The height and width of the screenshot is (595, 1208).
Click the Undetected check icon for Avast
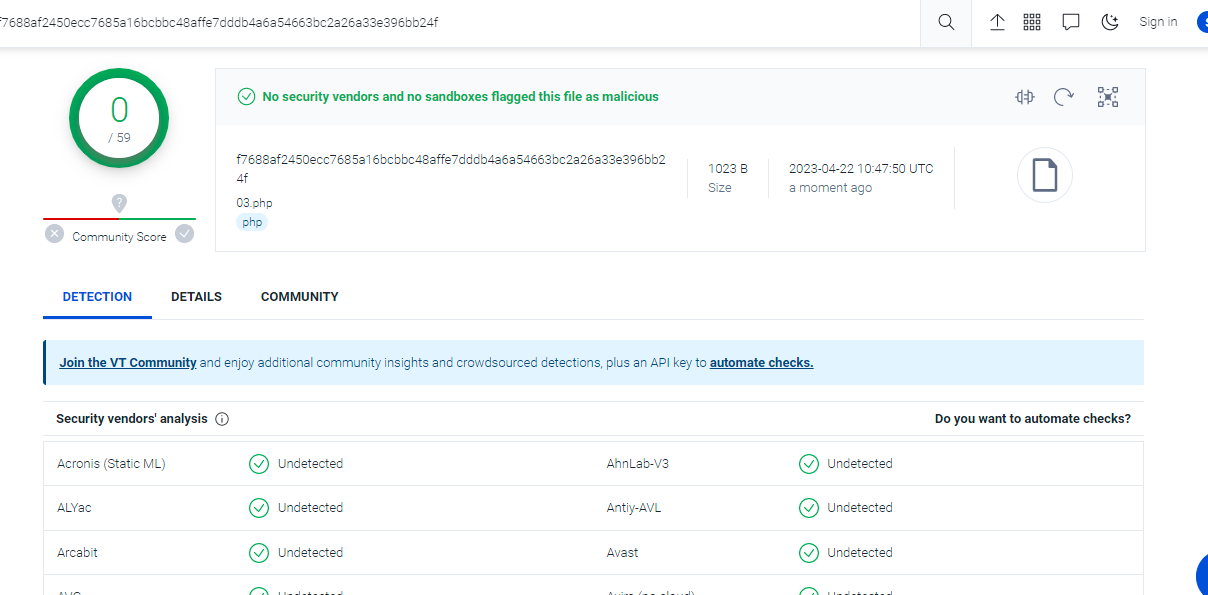[x=809, y=553]
